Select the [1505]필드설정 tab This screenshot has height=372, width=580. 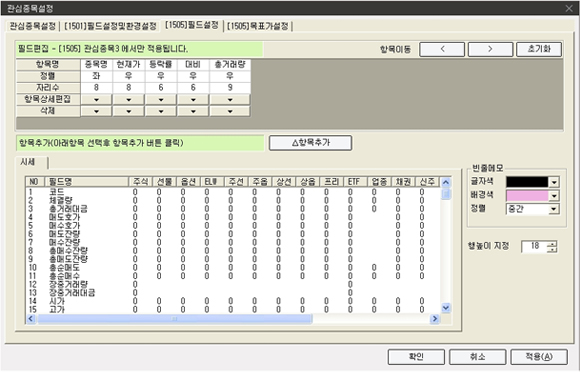pyautogui.click(x=192, y=25)
